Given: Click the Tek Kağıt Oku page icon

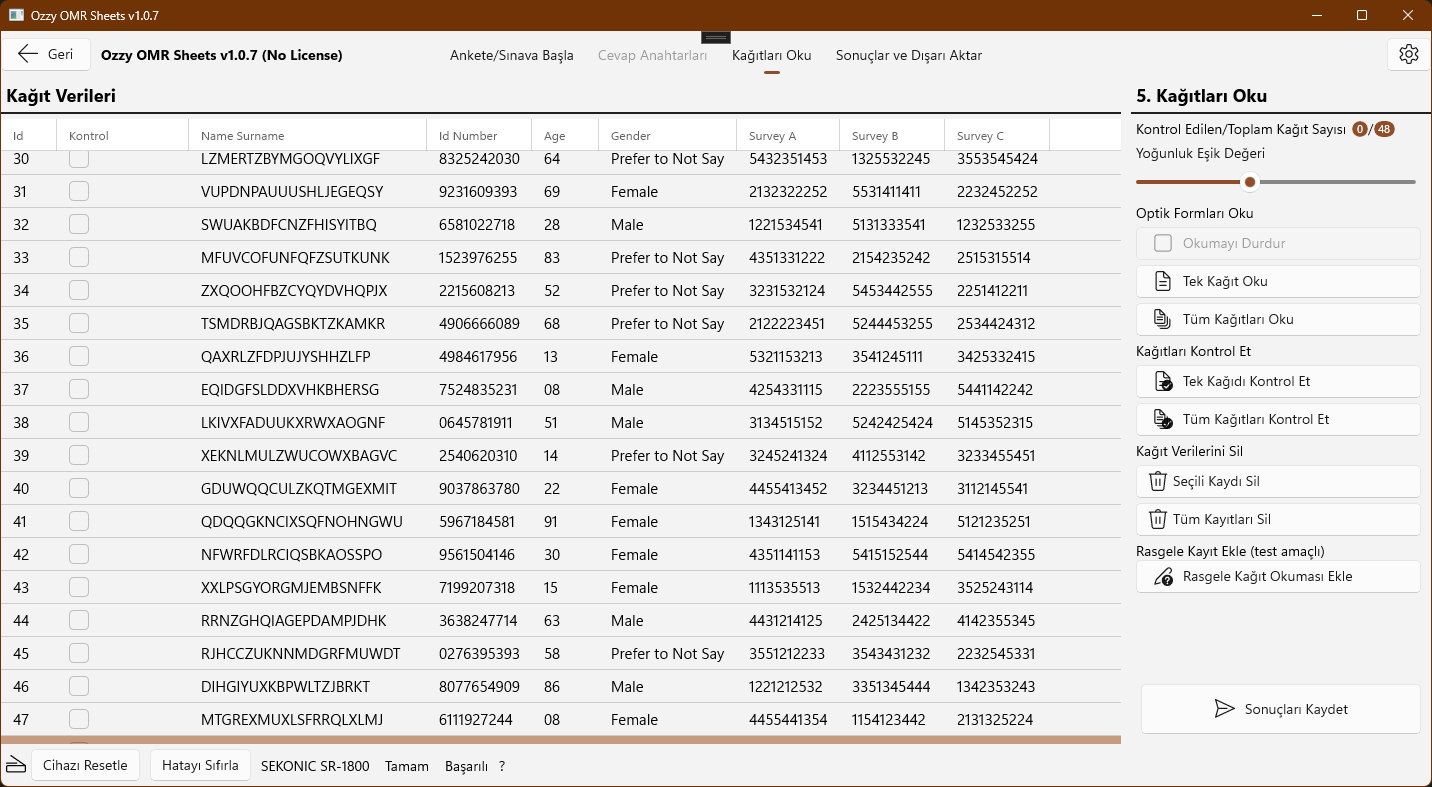Looking at the screenshot, I should tap(1163, 281).
